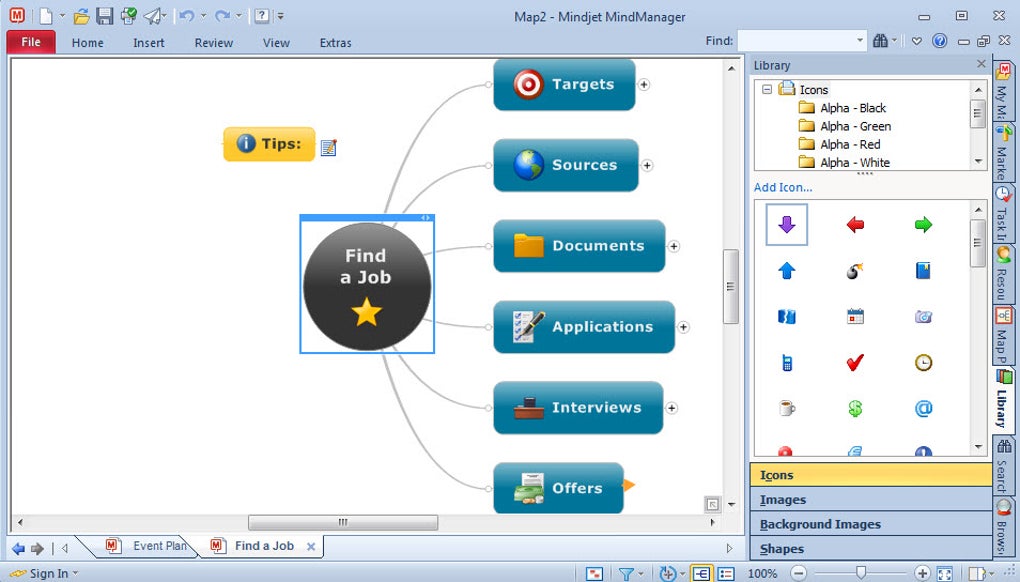
Task: Toggle the highlighted balance map button
Action: tap(701, 574)
